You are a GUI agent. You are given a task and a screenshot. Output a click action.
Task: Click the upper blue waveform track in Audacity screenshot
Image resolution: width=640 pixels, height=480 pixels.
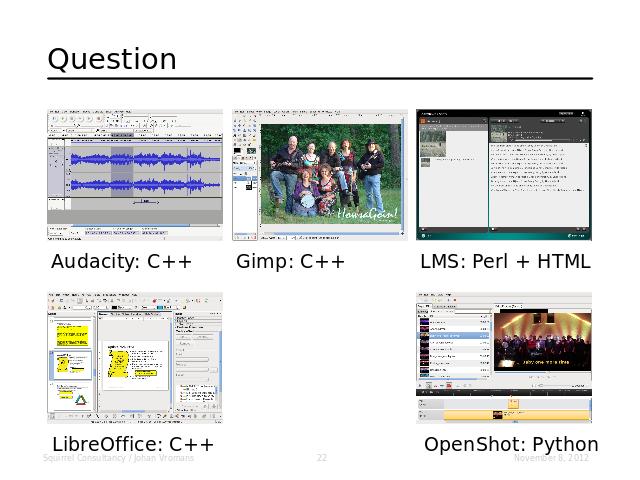146,159
